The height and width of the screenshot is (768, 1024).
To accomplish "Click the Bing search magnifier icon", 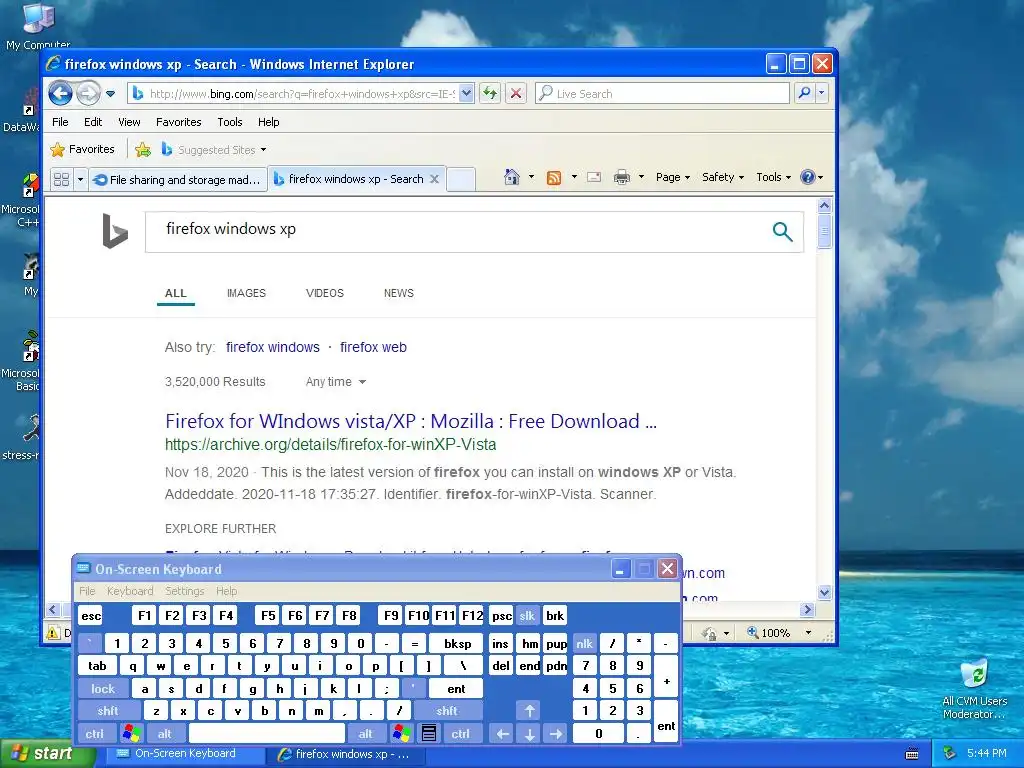I will pyautogui.click(x=782, y=231).
